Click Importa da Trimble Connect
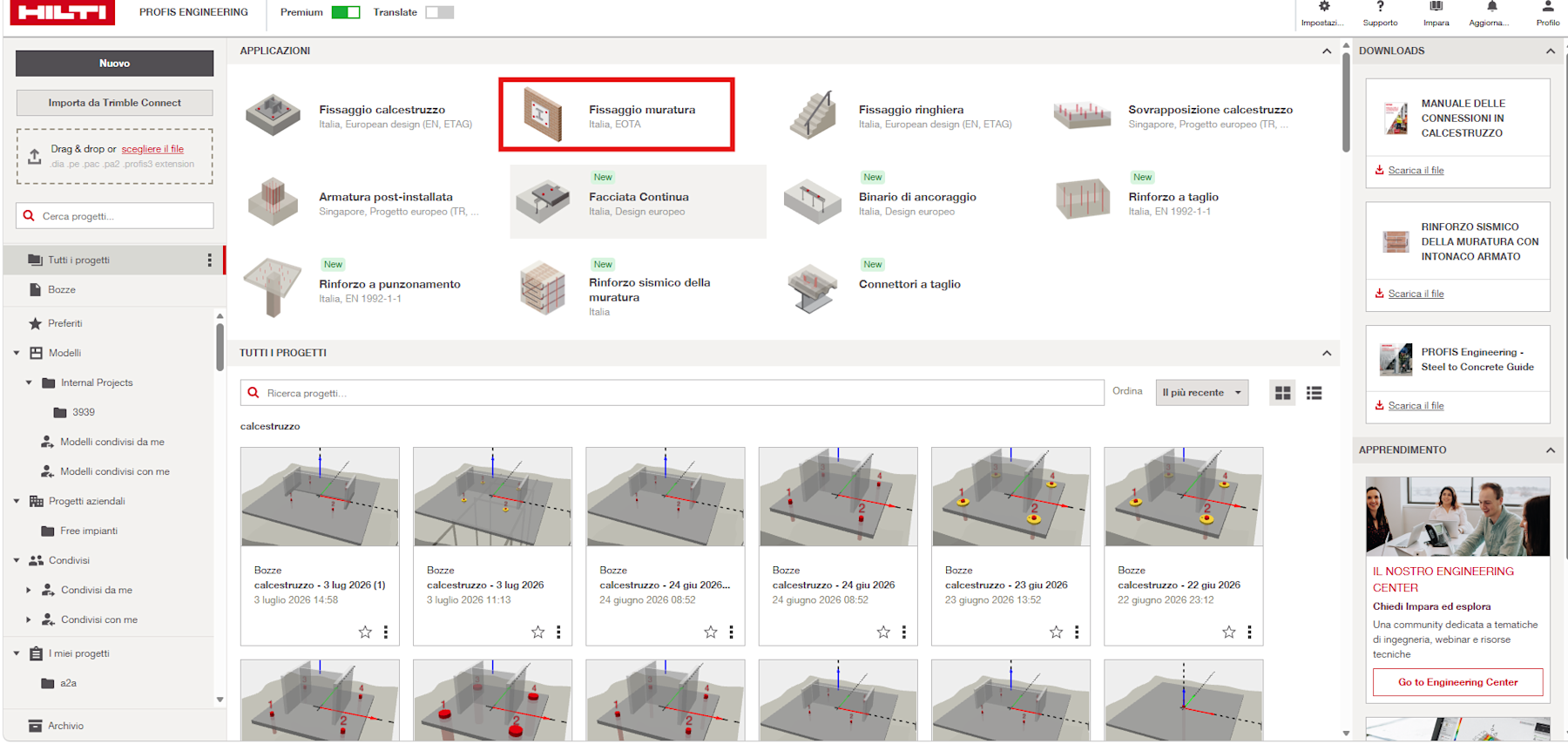This screenshot has width=1568, height=744. (x=114, y=103)
